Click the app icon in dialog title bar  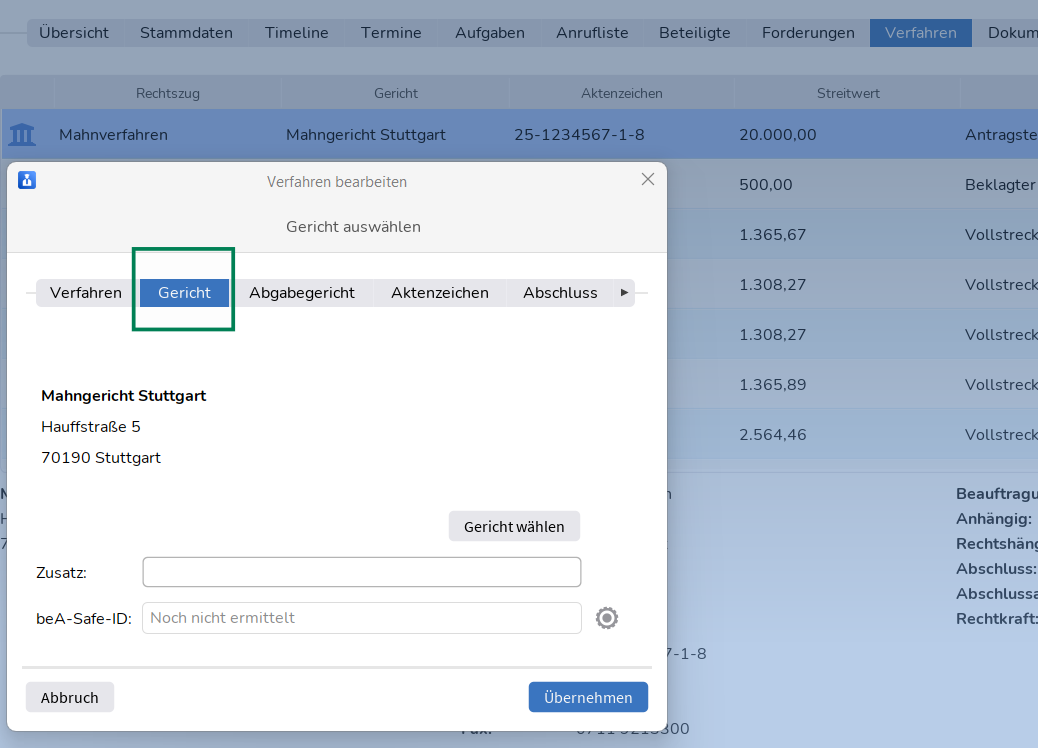27,180
